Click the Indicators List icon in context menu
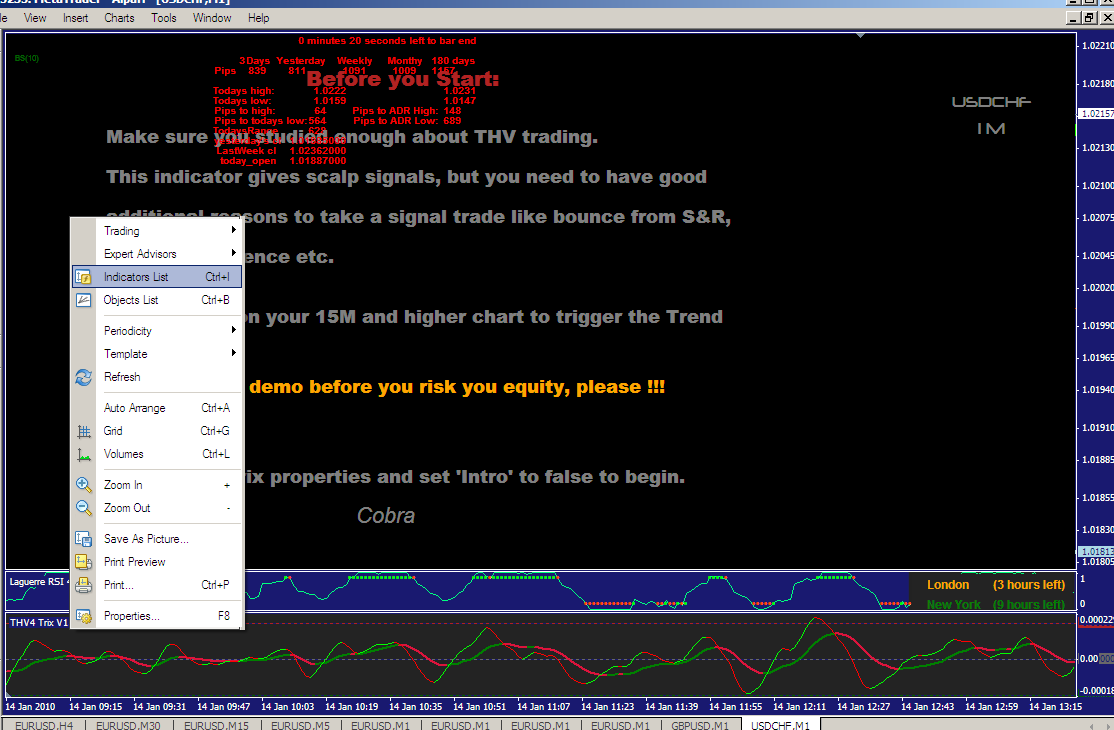1114x730 pixels. pyautogui.click(x=83, y=277)
